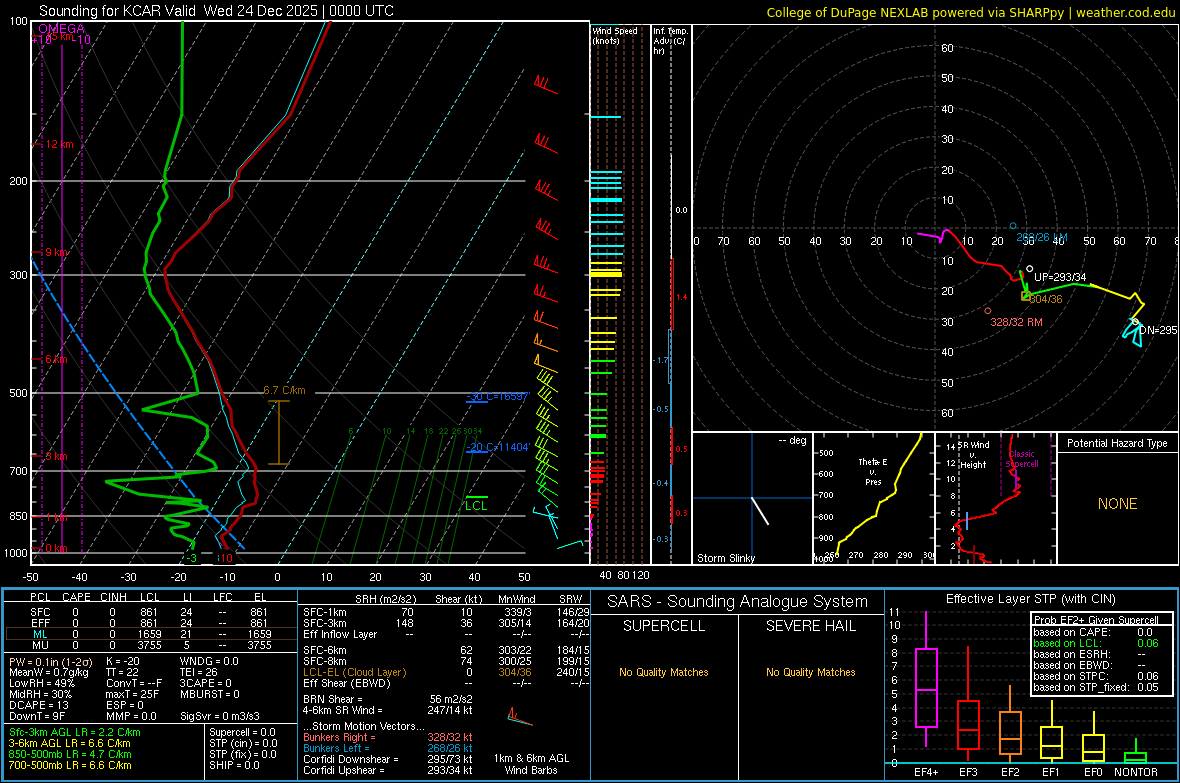The width and height of the screenshot is (1180, 783).
Task: Click the -30 C=16597' level label
Action: [498, 396]
